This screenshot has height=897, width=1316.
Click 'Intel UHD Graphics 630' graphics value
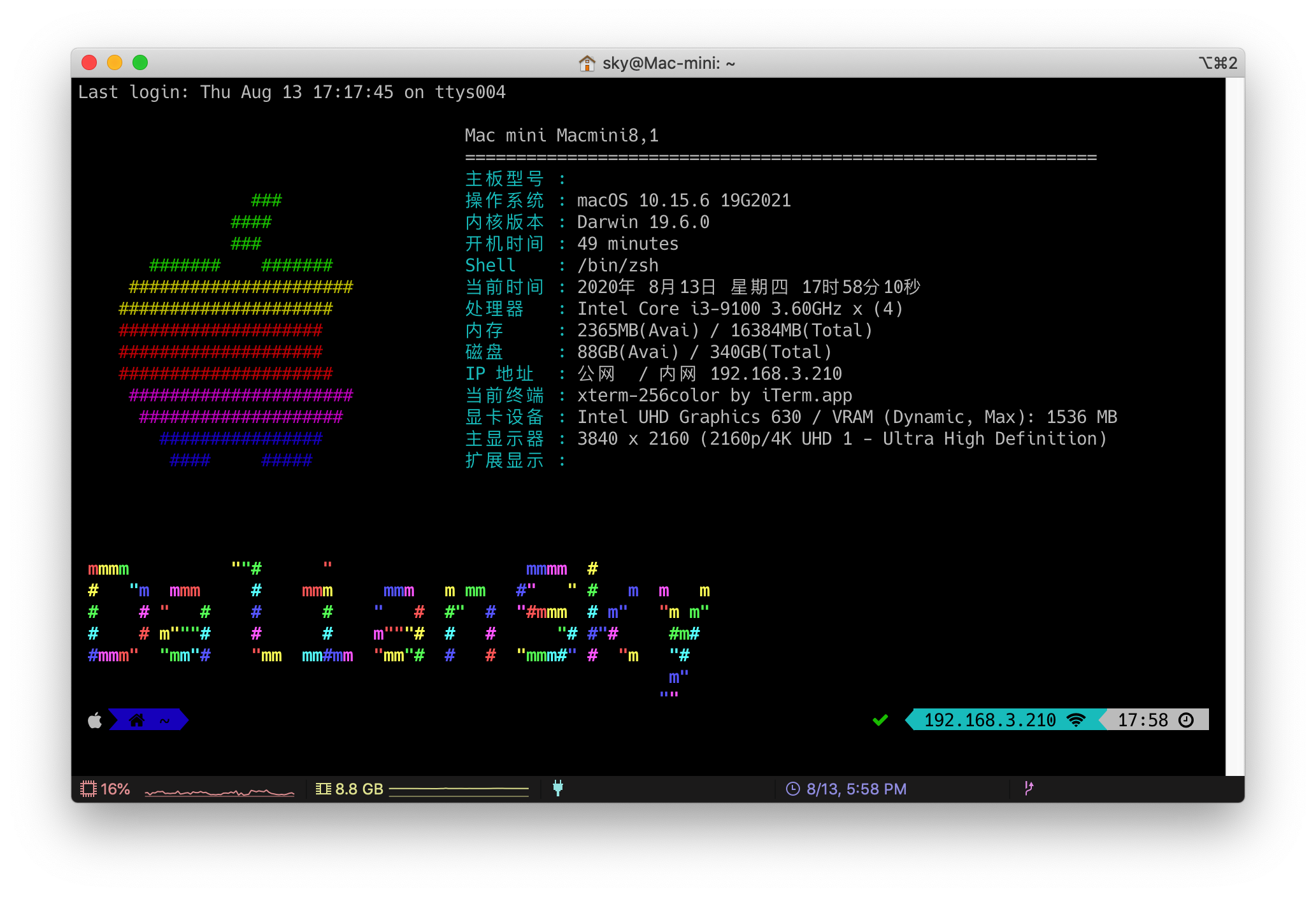pyautogui.click(x=847, y=417)
